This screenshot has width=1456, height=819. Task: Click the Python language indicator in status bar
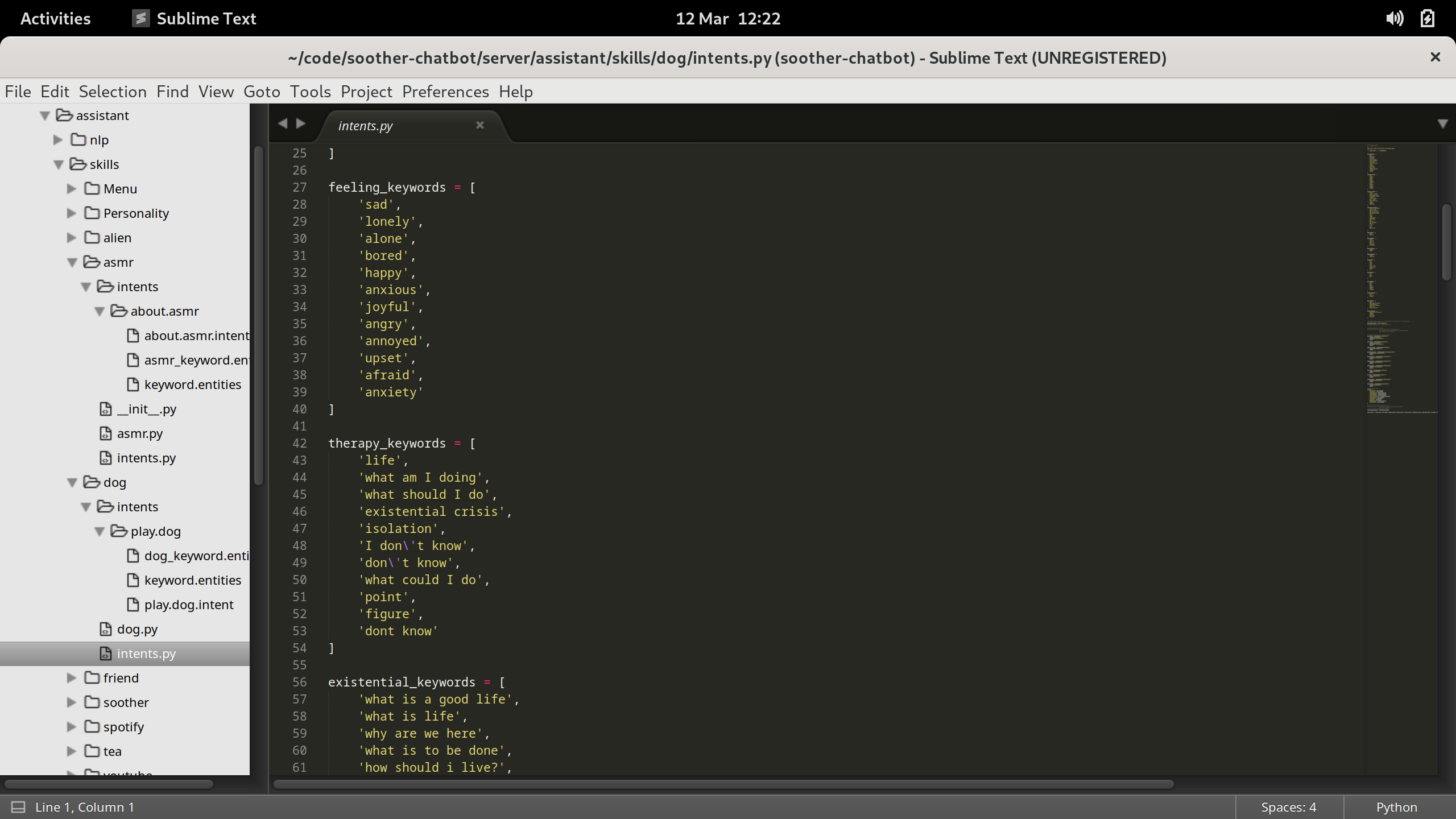click(x=1396, y=807)
